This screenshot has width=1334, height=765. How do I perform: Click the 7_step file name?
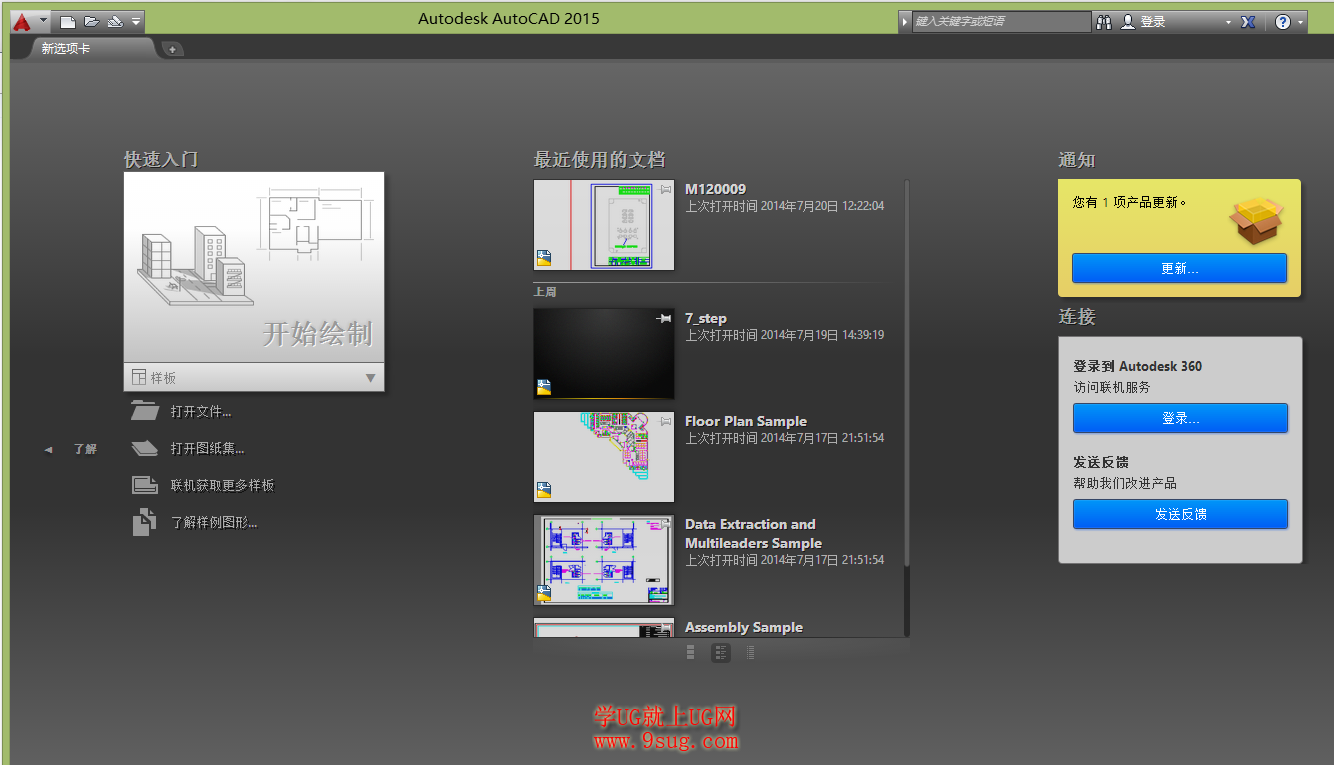706,318
